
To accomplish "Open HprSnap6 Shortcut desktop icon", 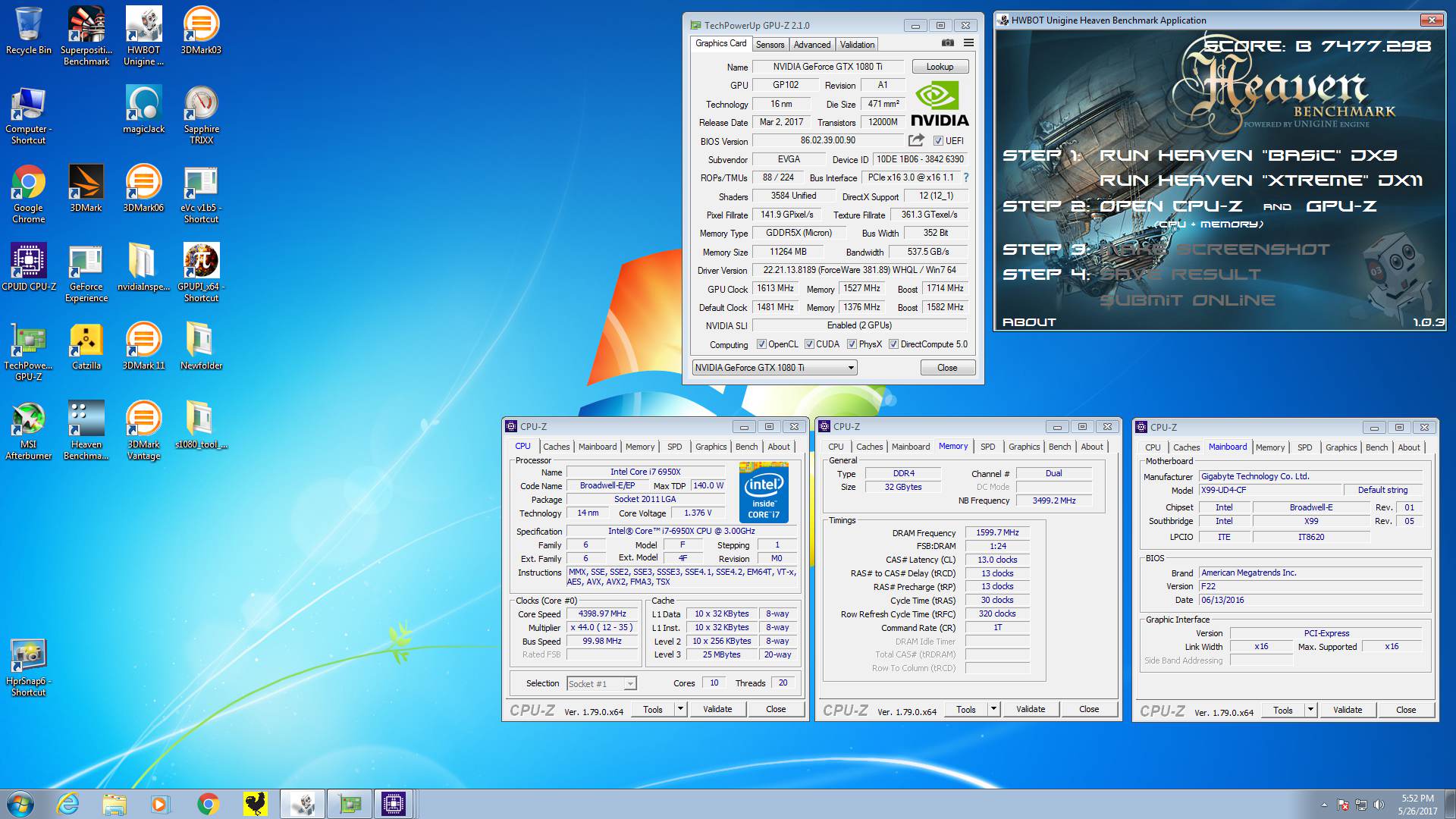I will pos(28,667).
